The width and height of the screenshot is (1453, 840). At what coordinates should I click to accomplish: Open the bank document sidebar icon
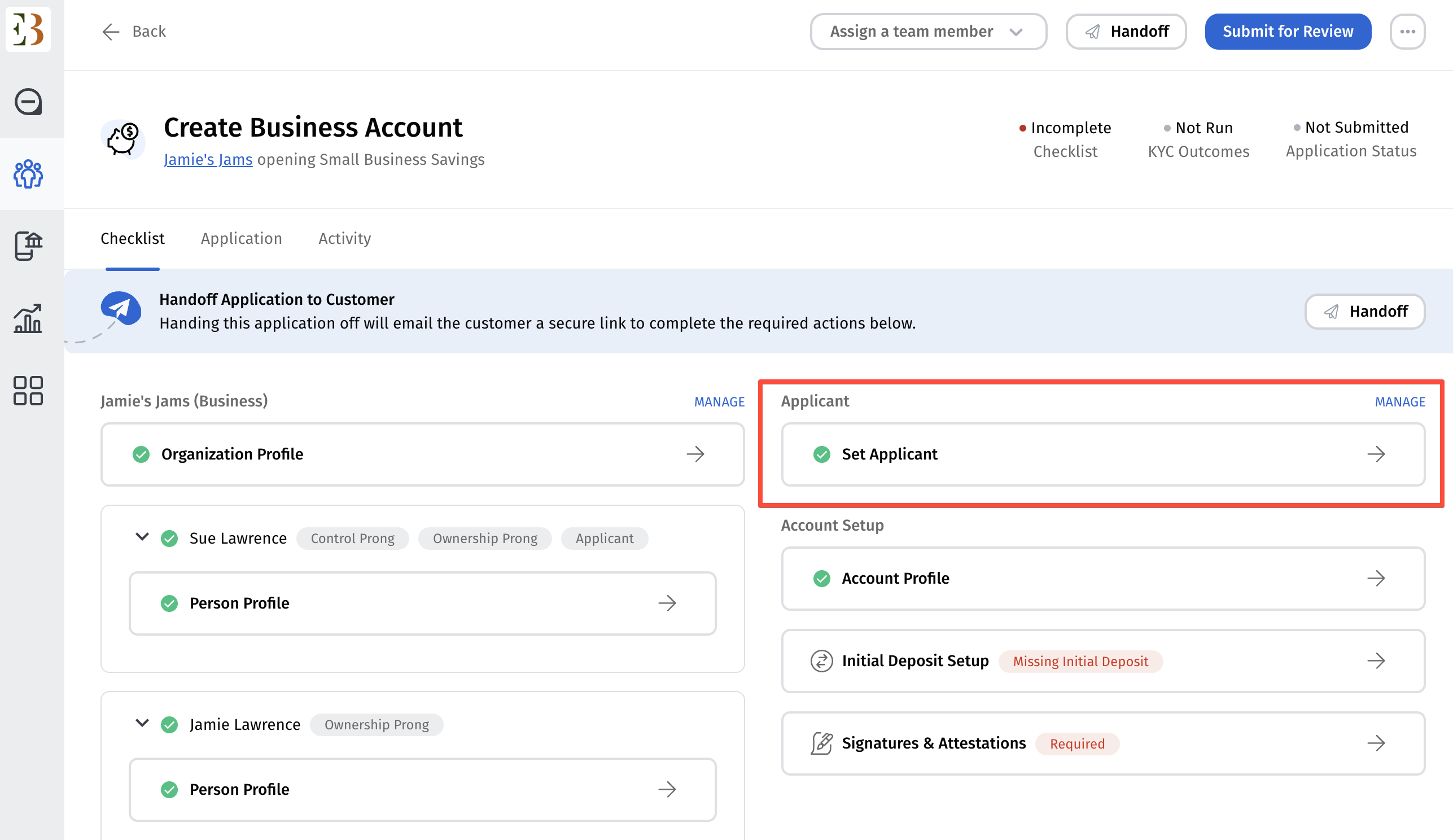28,246
